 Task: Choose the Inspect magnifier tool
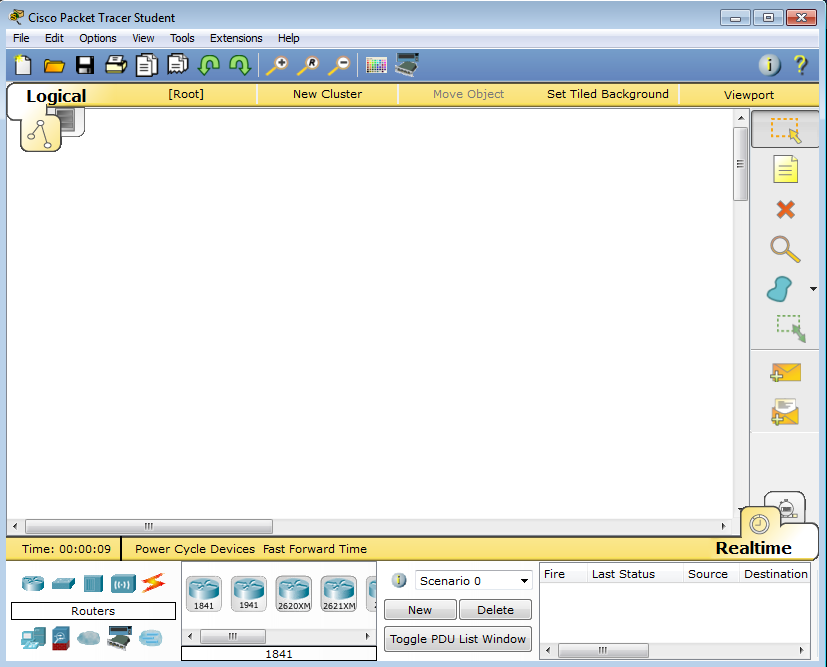click(785, 249)
